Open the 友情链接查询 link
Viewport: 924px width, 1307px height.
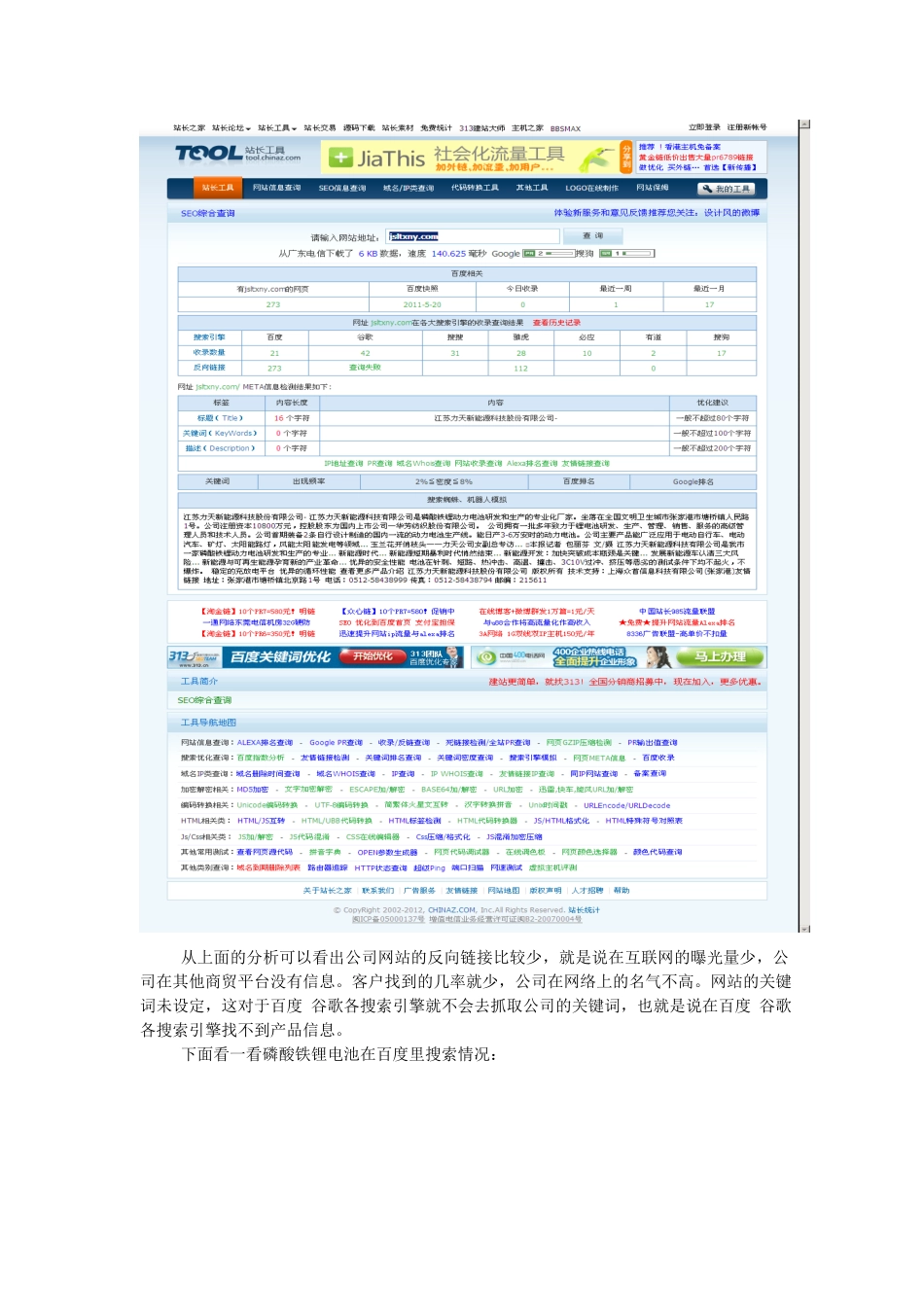pos(586,464)
